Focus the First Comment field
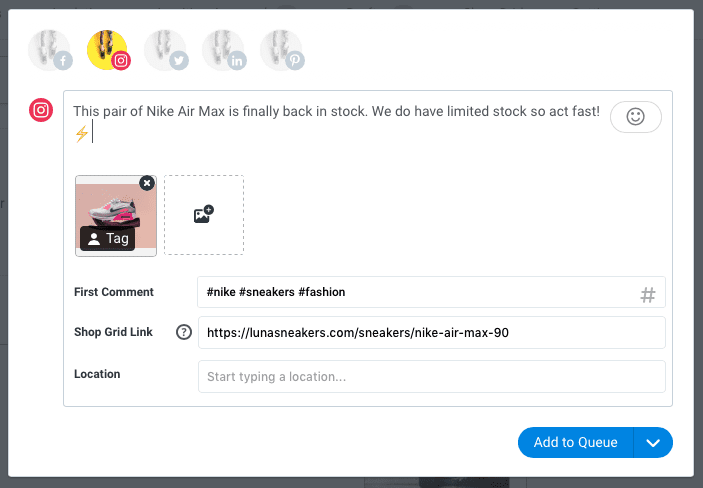 click(431, 292)
